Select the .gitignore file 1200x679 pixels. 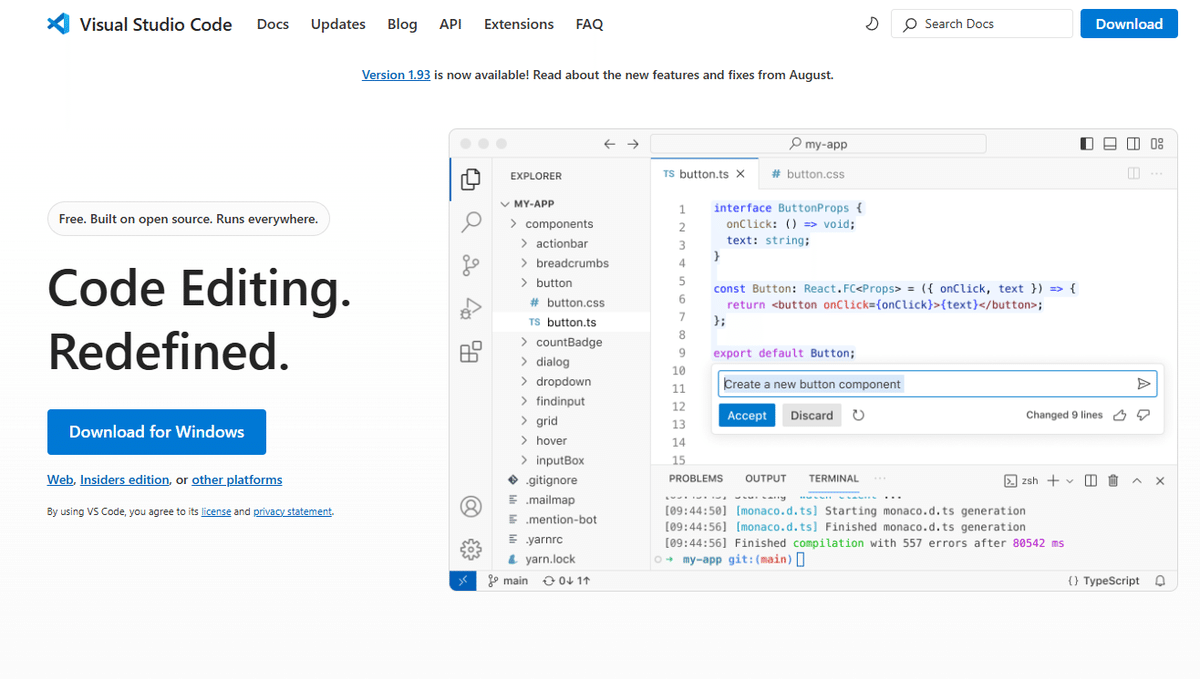571,480
